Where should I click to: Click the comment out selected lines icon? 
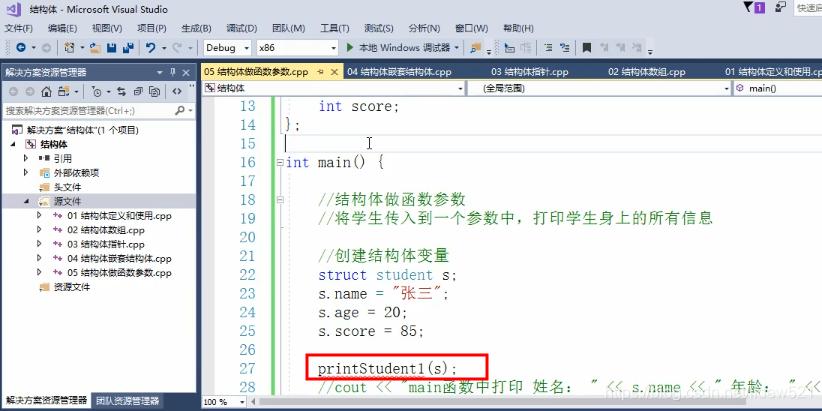point(548,48)
